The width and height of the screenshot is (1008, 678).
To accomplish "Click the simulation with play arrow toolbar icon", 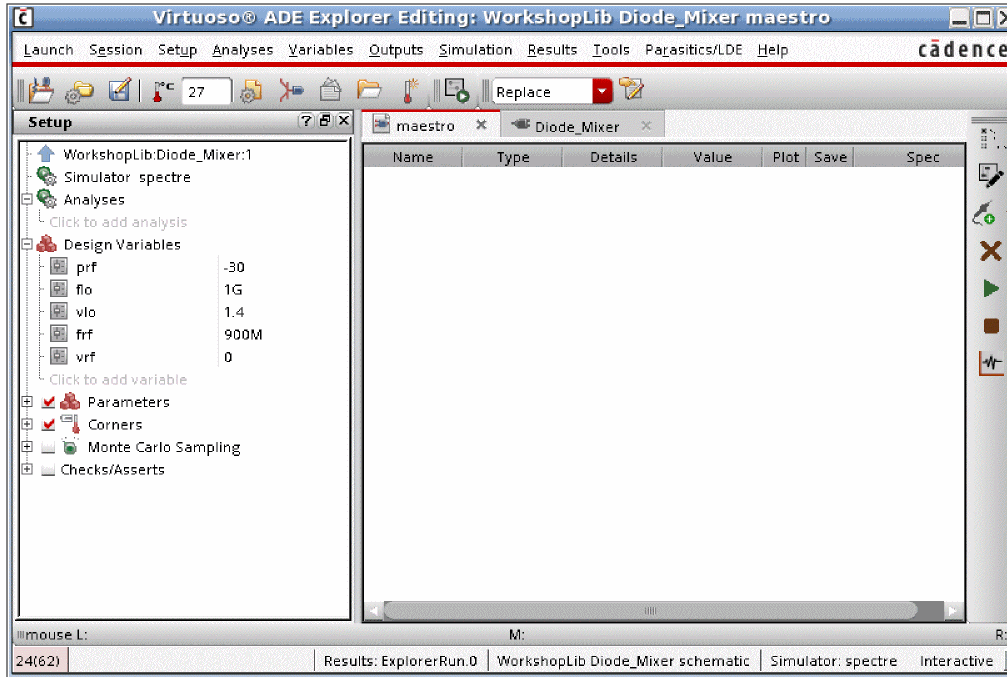I will (456, 91).
